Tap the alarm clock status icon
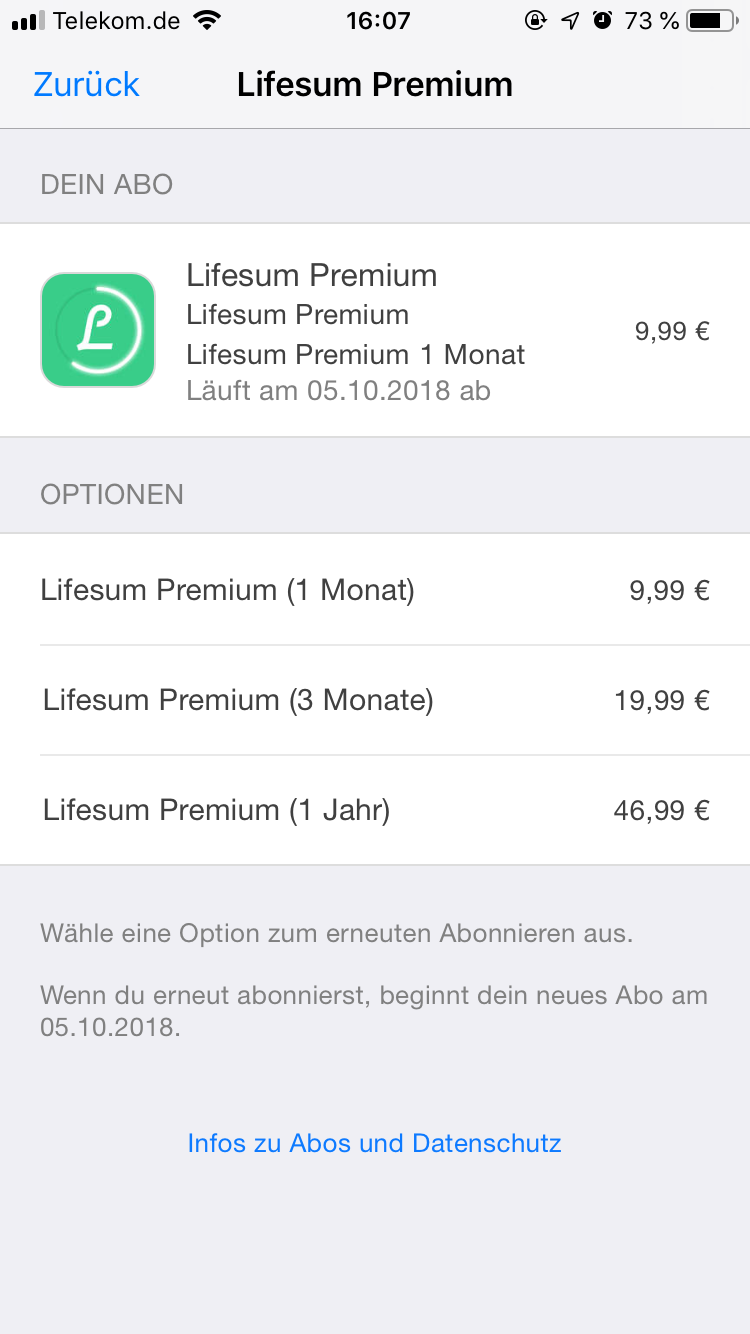The image size is (750, 1334). click(x=602, y=20)
